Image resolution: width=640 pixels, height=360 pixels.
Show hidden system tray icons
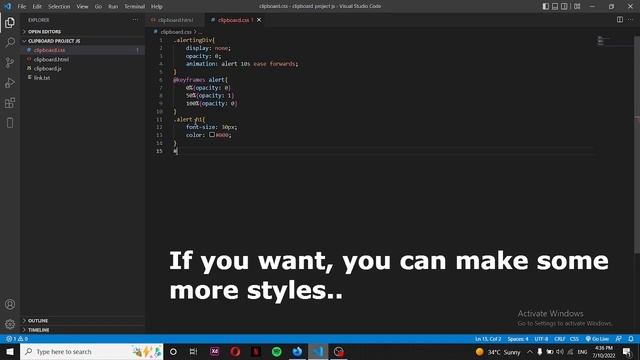tap(529, 352)
